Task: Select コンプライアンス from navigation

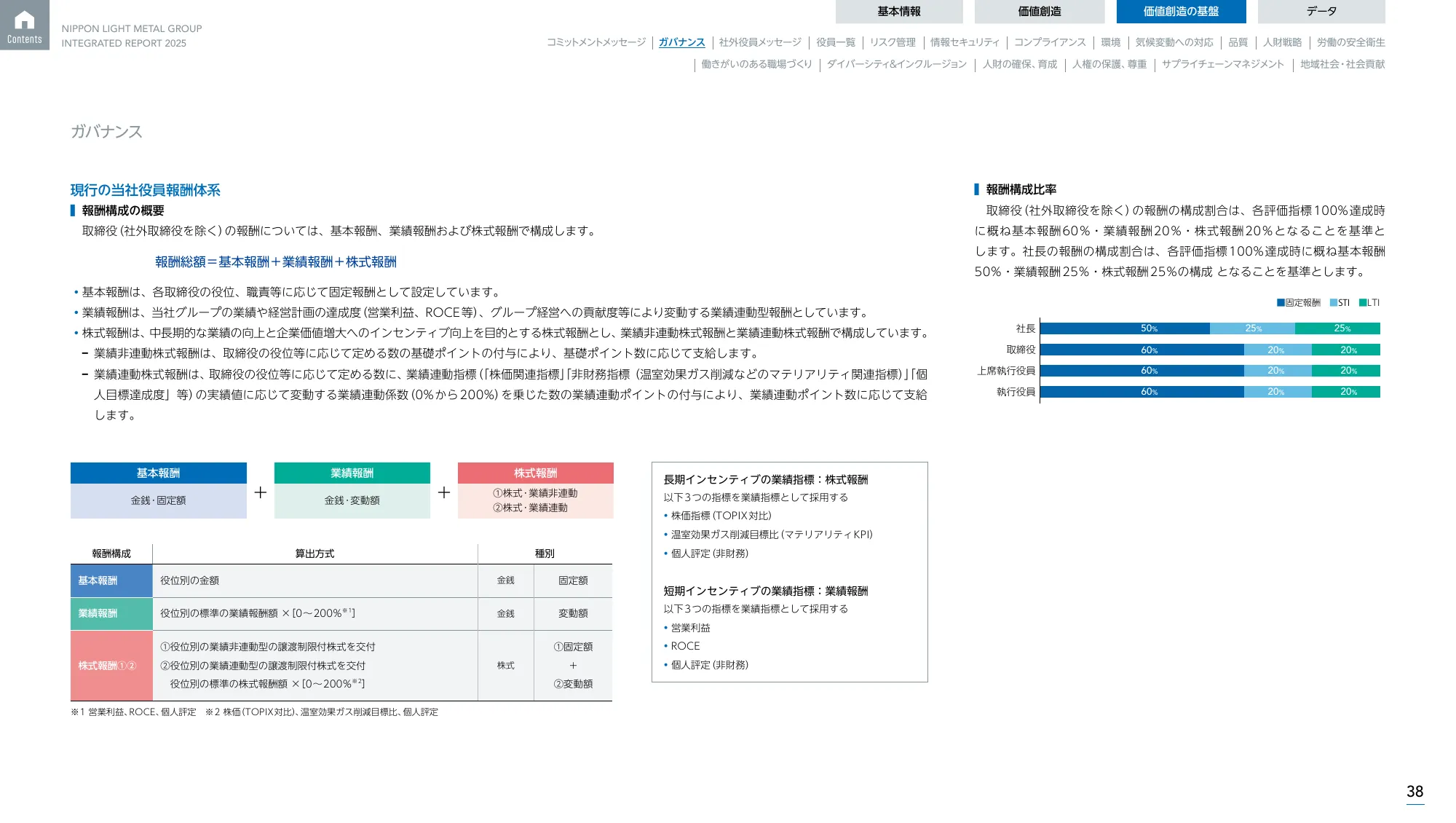Action: pyautogui.click(x=1052, y=42)
